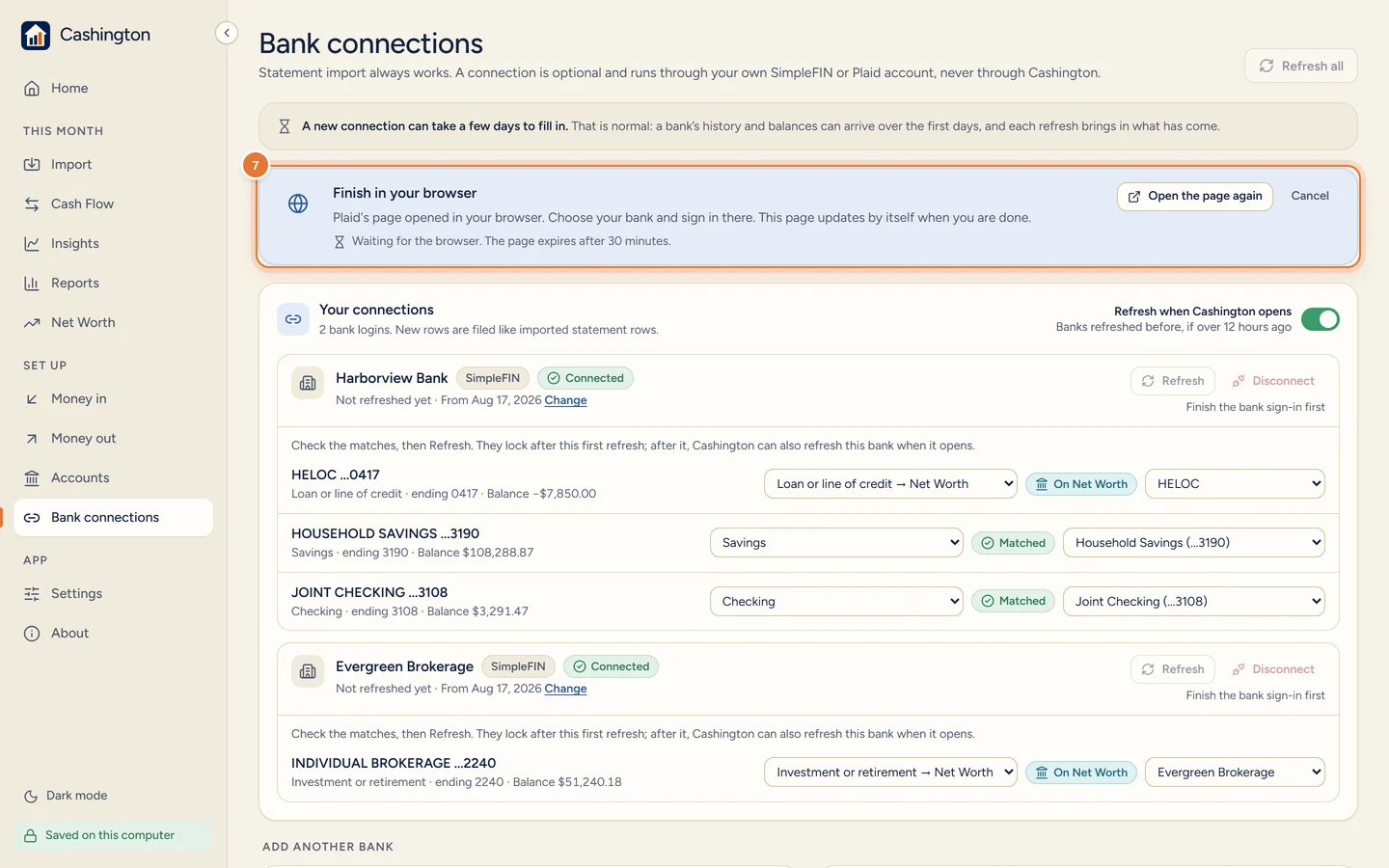
Task: Disconnect Harborview Bank
Action: coord(1273,381)
